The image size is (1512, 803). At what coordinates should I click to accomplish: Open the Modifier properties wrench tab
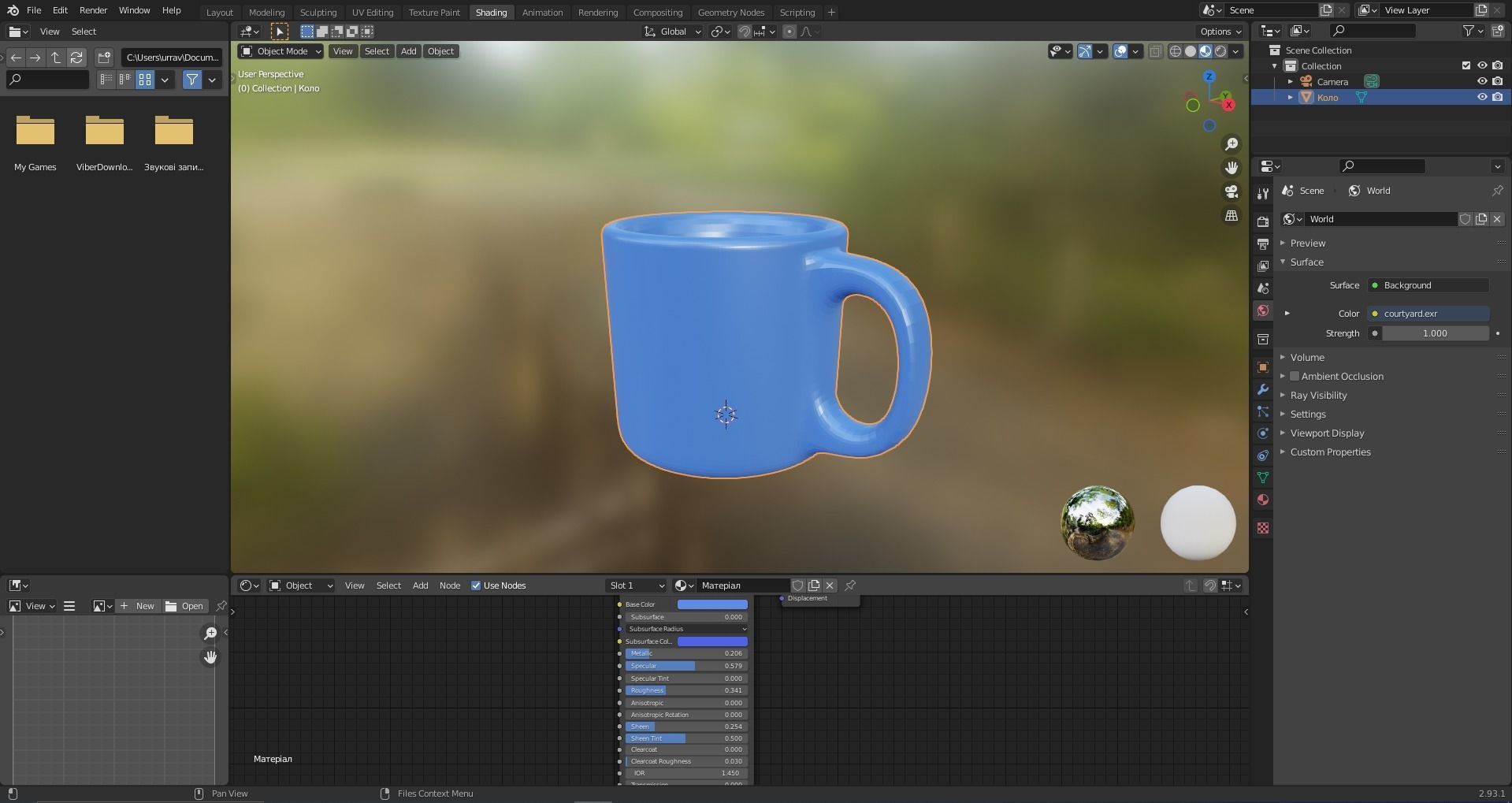click(1263, 389)
